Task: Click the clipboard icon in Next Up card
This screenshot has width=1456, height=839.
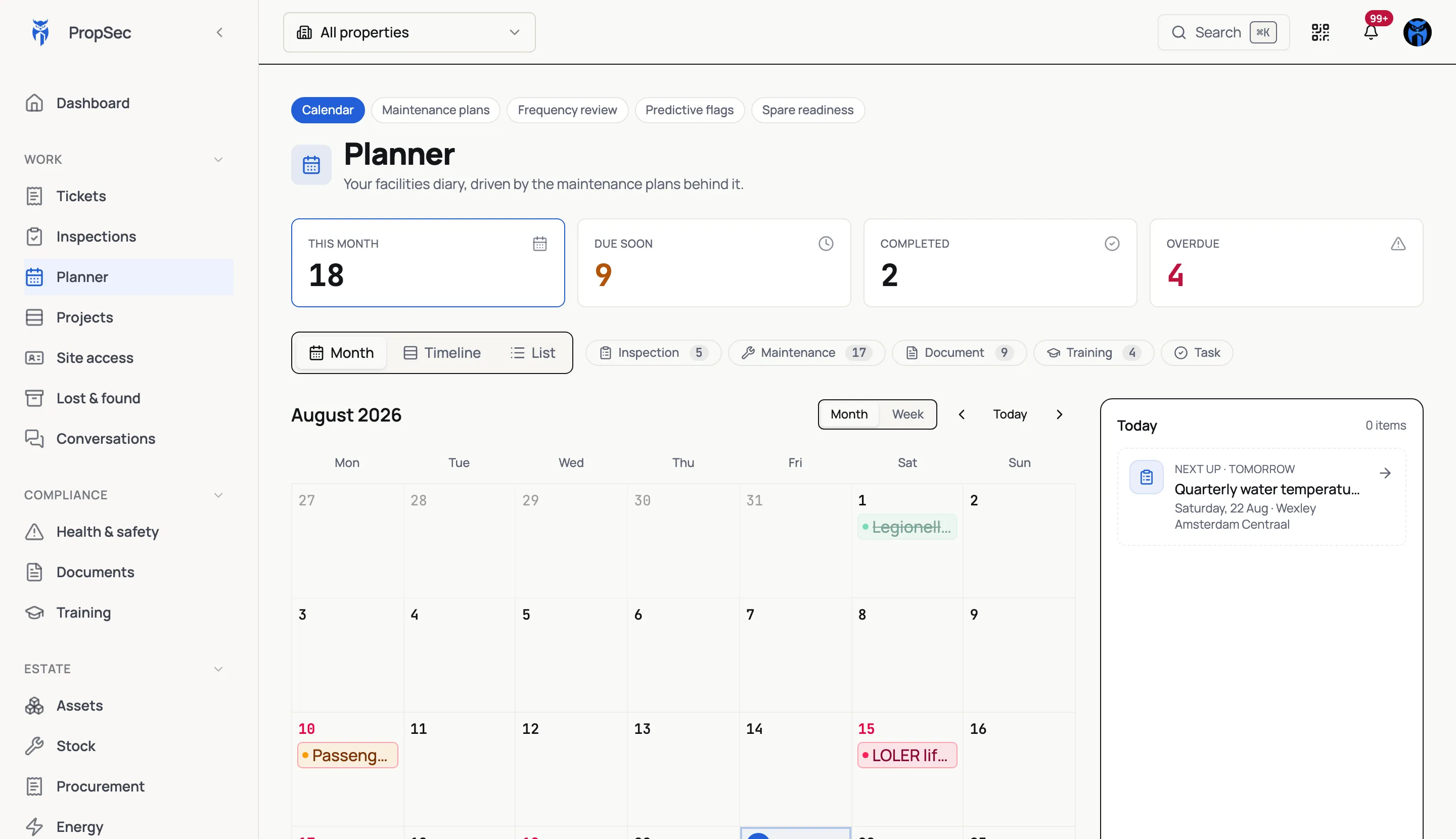Action: pyautogui.click(x=1146, y=477)
